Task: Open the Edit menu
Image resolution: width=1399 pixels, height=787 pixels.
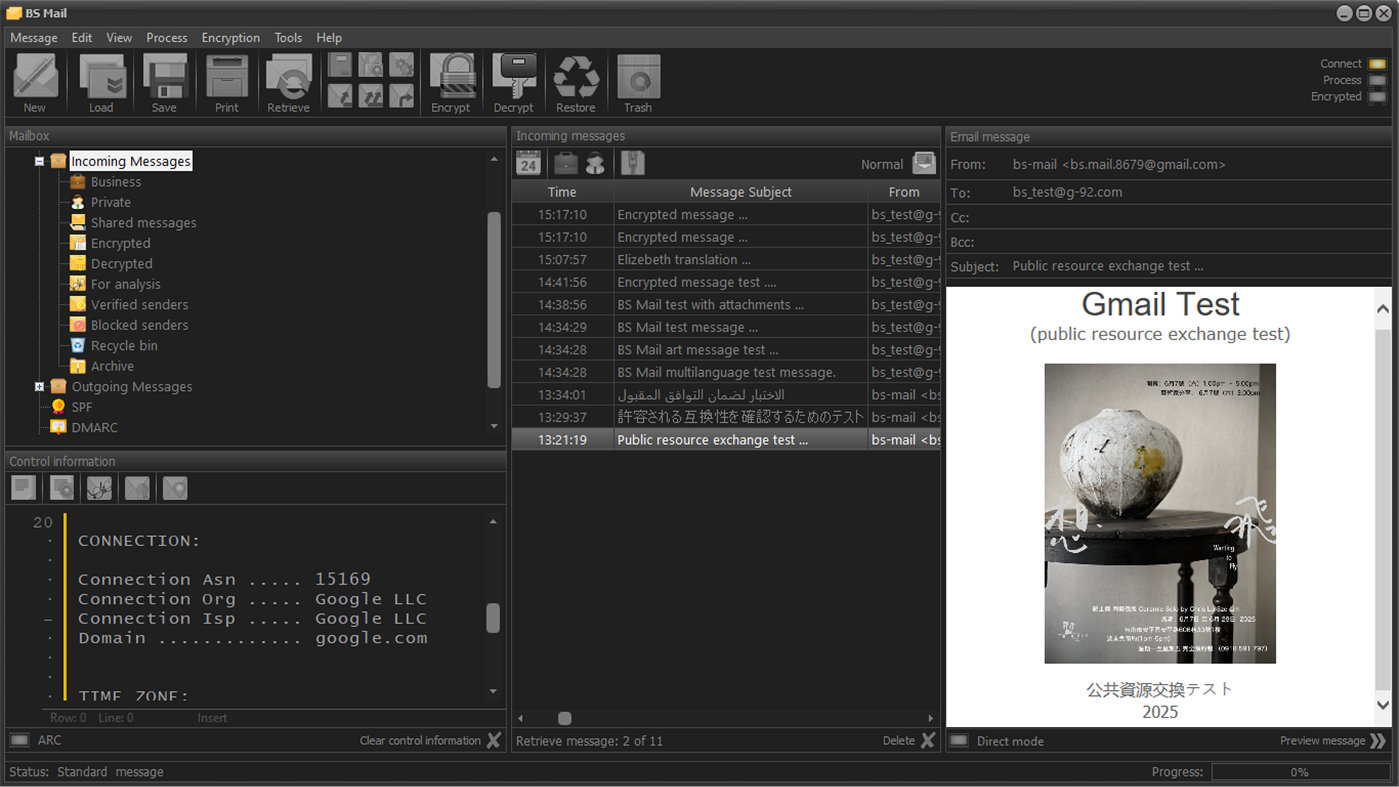Action: coord(82,38)
